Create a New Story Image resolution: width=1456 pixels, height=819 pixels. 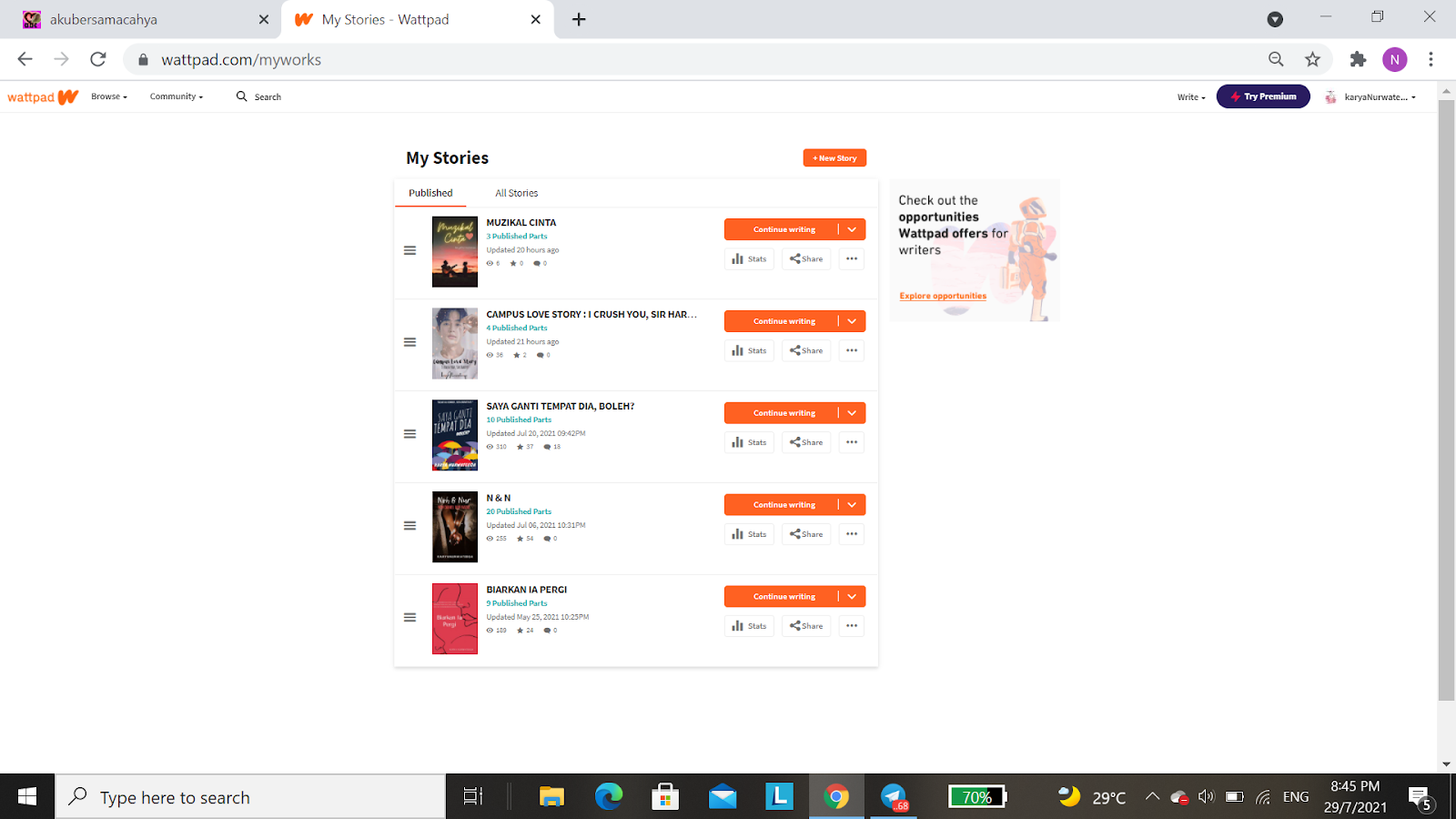point(834,158)
